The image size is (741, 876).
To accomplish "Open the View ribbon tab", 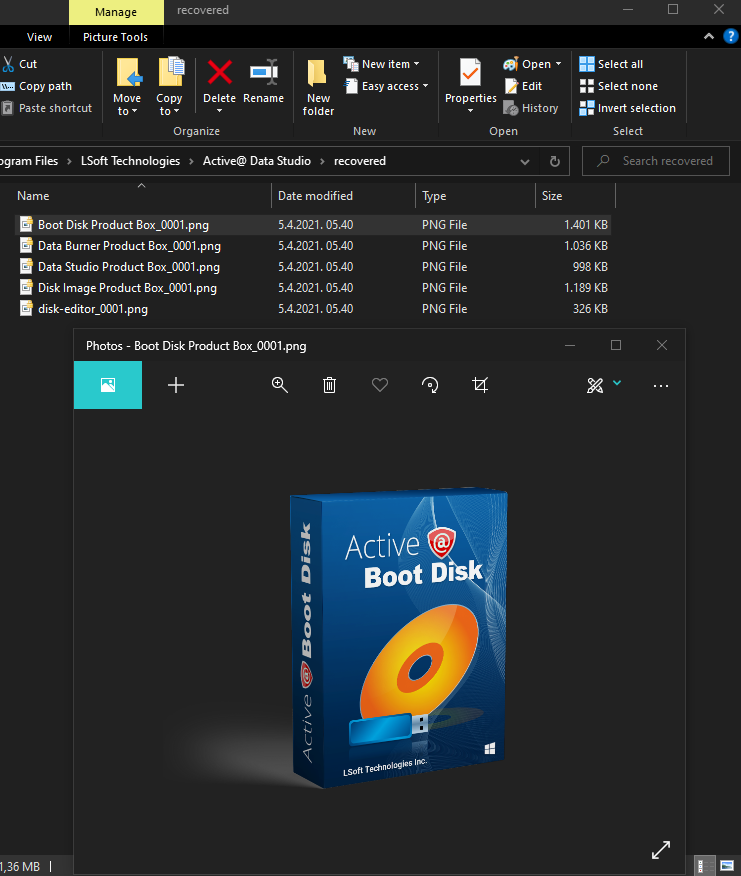I will click(39, 37).
